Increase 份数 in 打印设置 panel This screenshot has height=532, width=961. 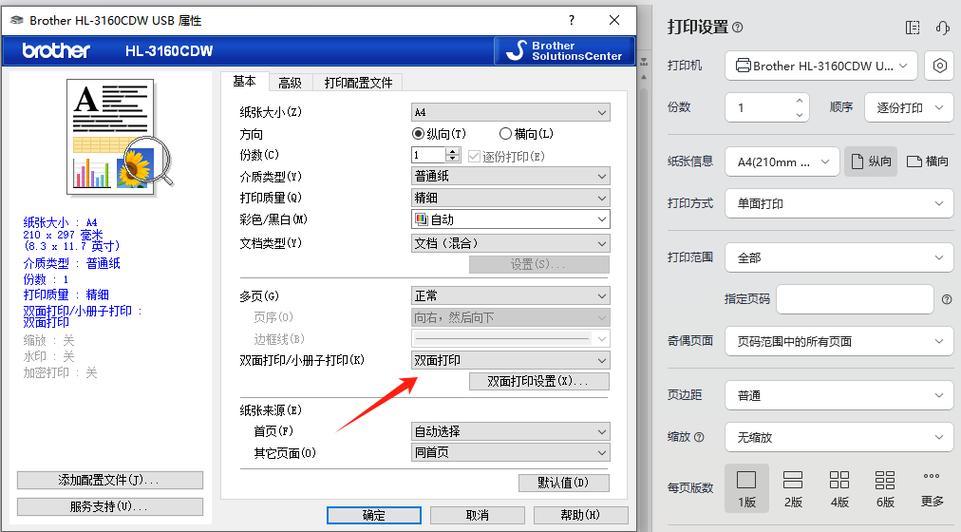(799, 101)
